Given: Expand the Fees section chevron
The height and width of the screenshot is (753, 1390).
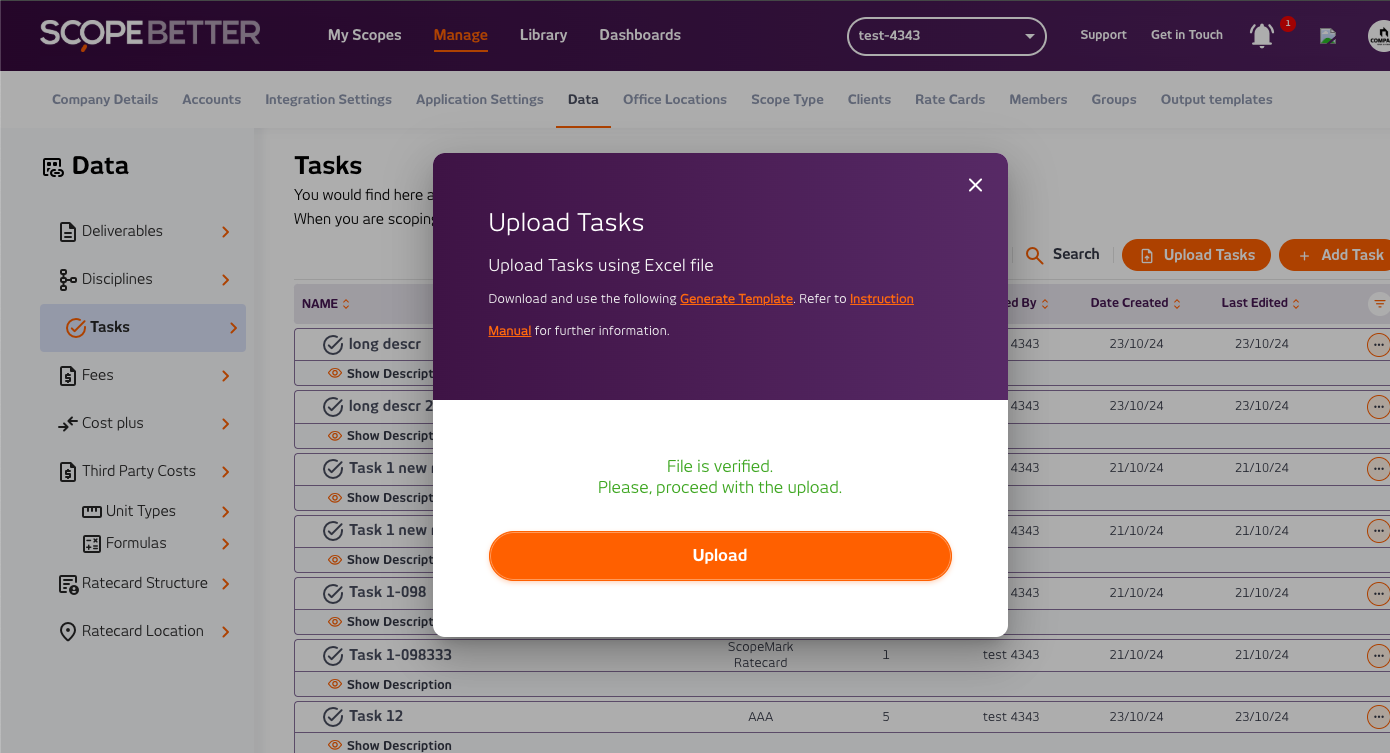Looking at the screenshot, I should pyautogui.click(x=226, y=376).
